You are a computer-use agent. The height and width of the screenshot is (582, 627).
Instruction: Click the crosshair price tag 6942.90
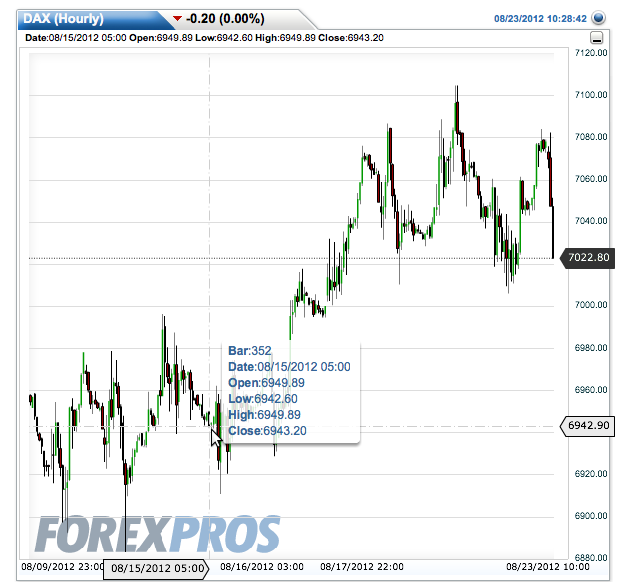tap(587, 425)
